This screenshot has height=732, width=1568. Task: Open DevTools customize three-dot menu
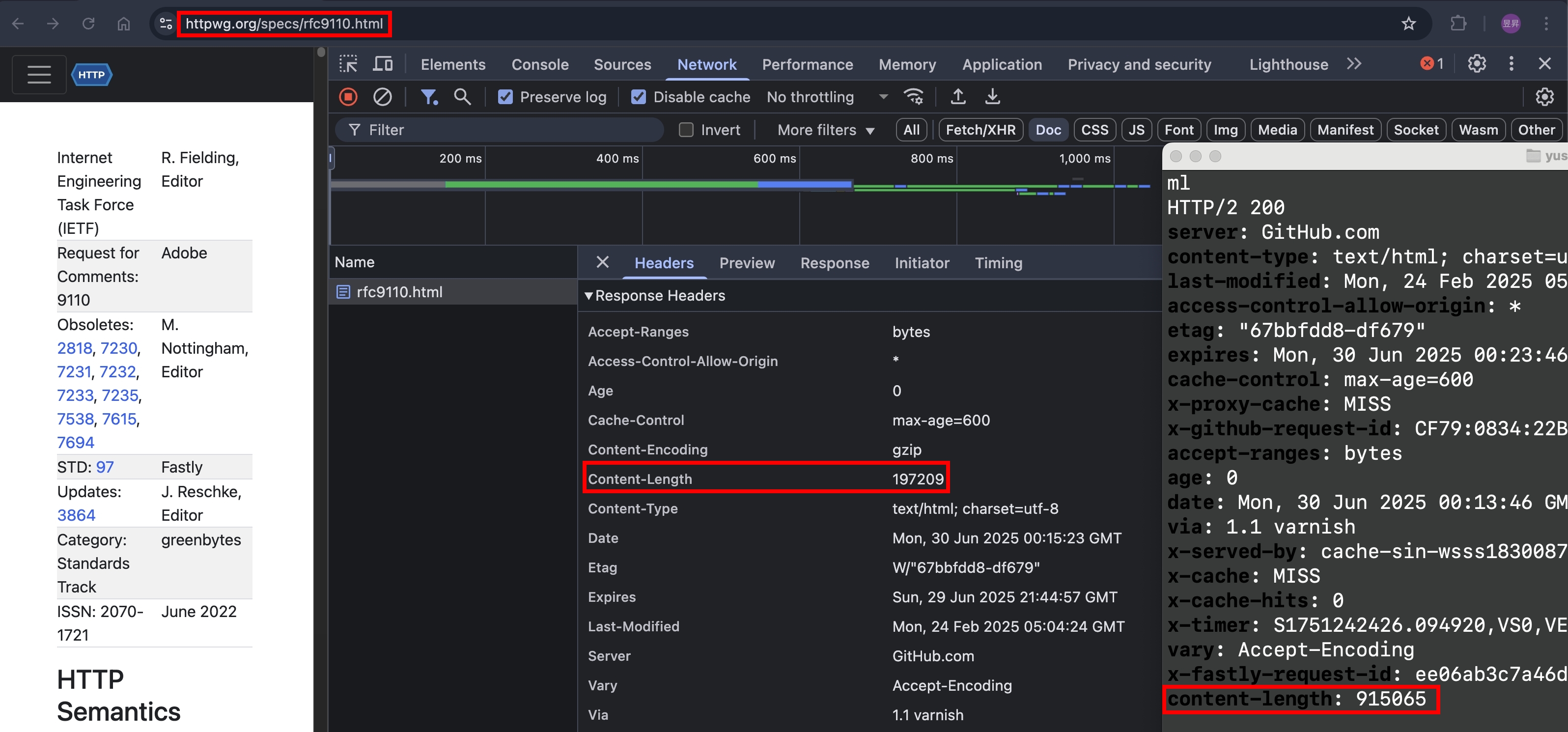tap(1511, 63)
